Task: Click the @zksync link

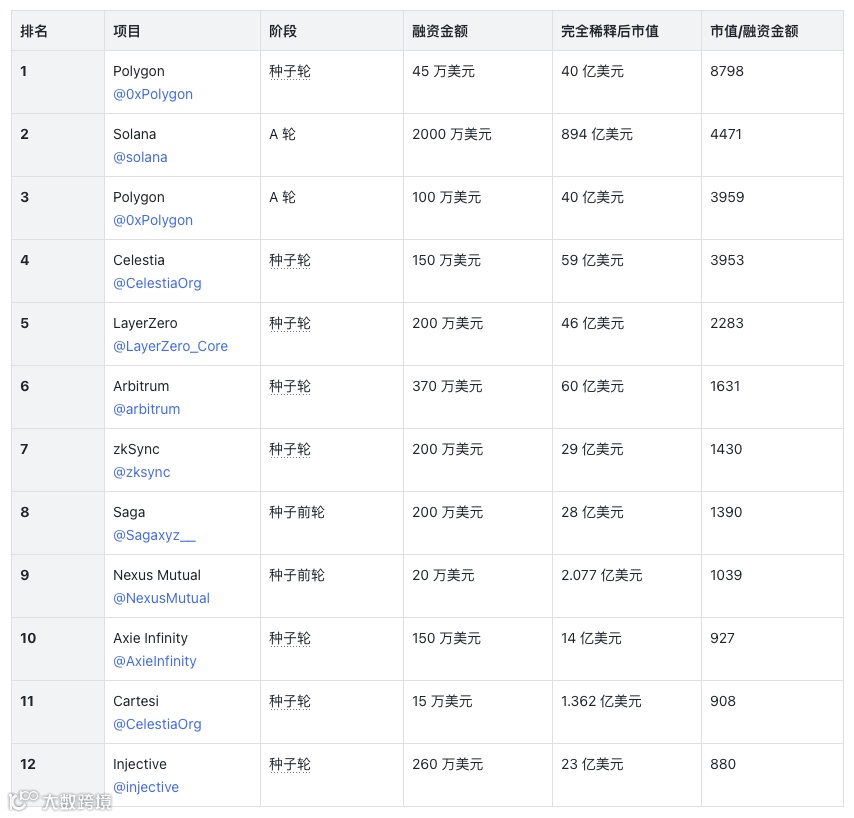Action: 142,472
